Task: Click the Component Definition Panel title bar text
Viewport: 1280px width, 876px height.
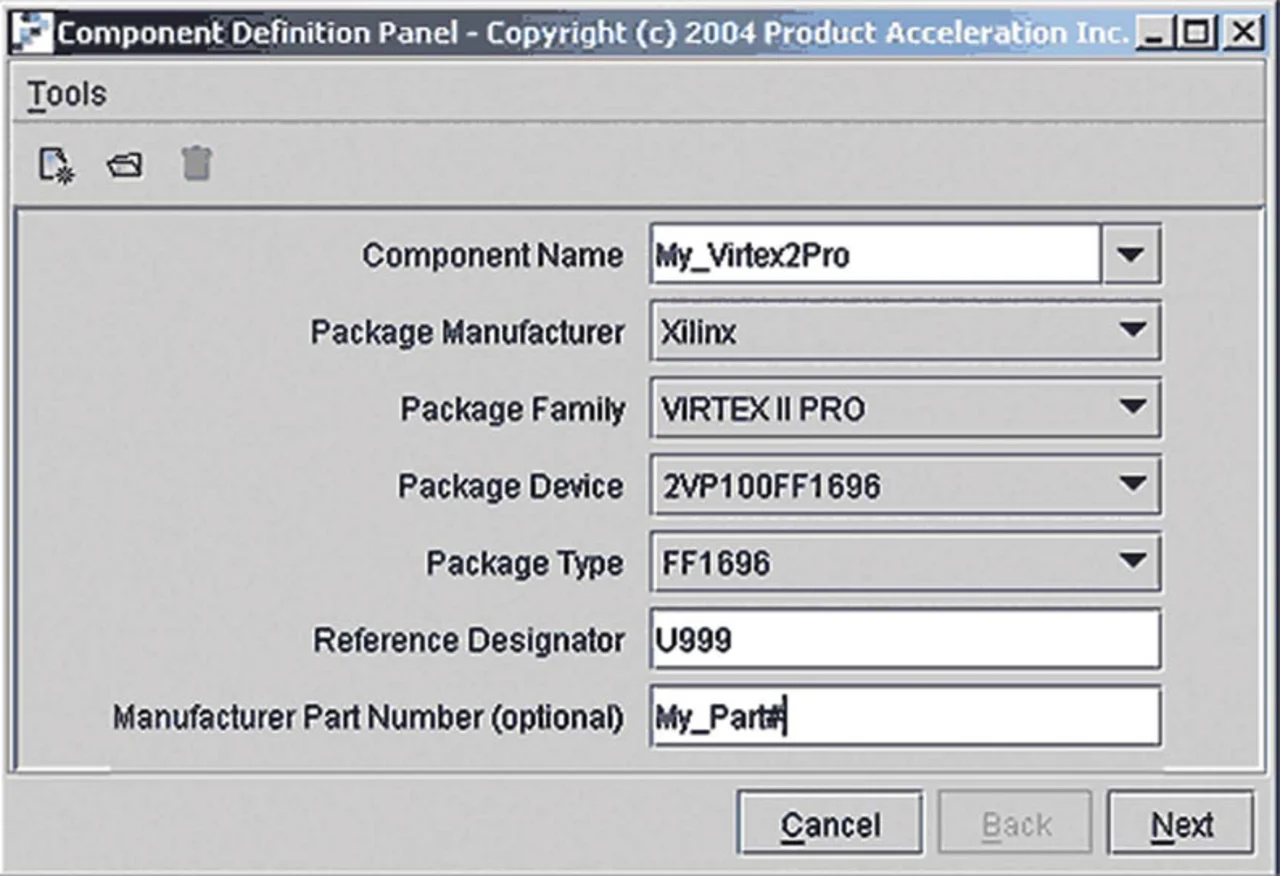Action: (x=590, y=33)
